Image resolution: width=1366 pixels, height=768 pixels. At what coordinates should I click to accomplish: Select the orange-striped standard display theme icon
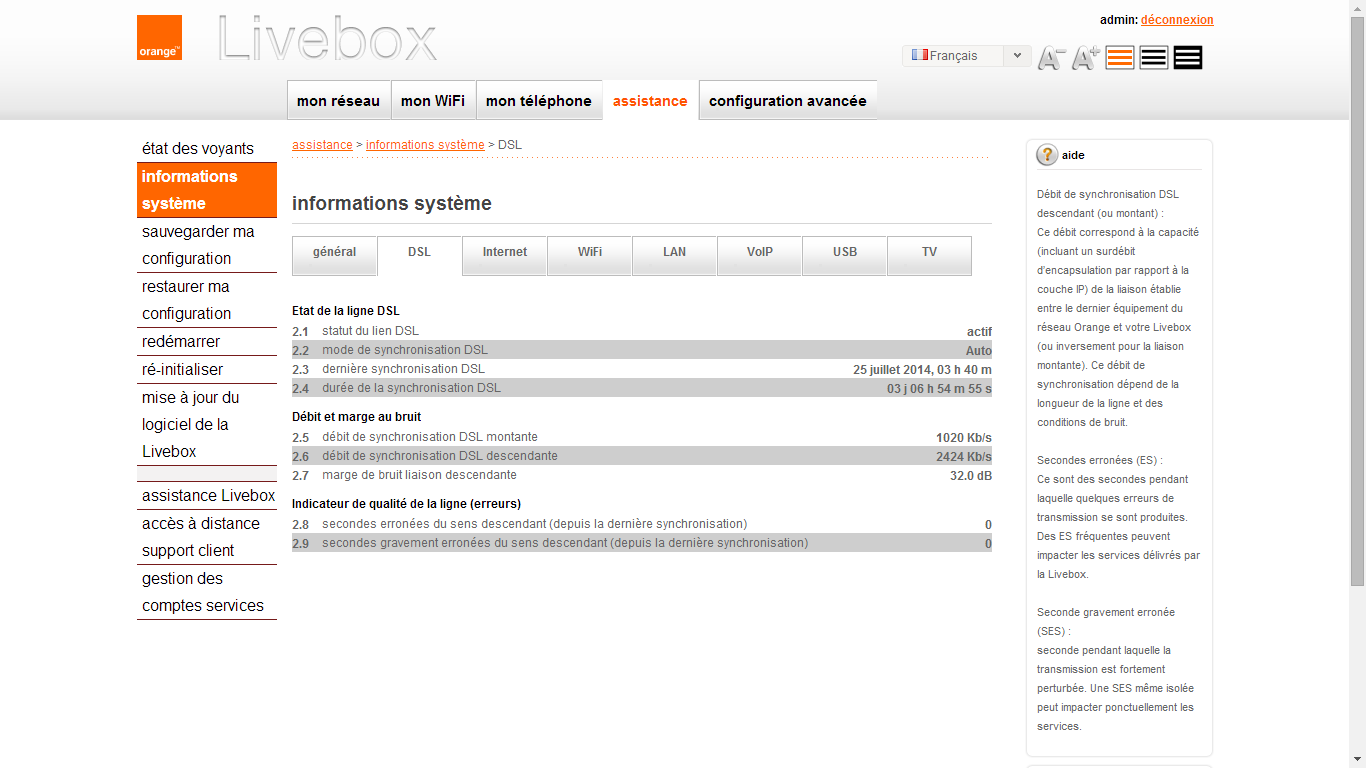[1120, 58]
